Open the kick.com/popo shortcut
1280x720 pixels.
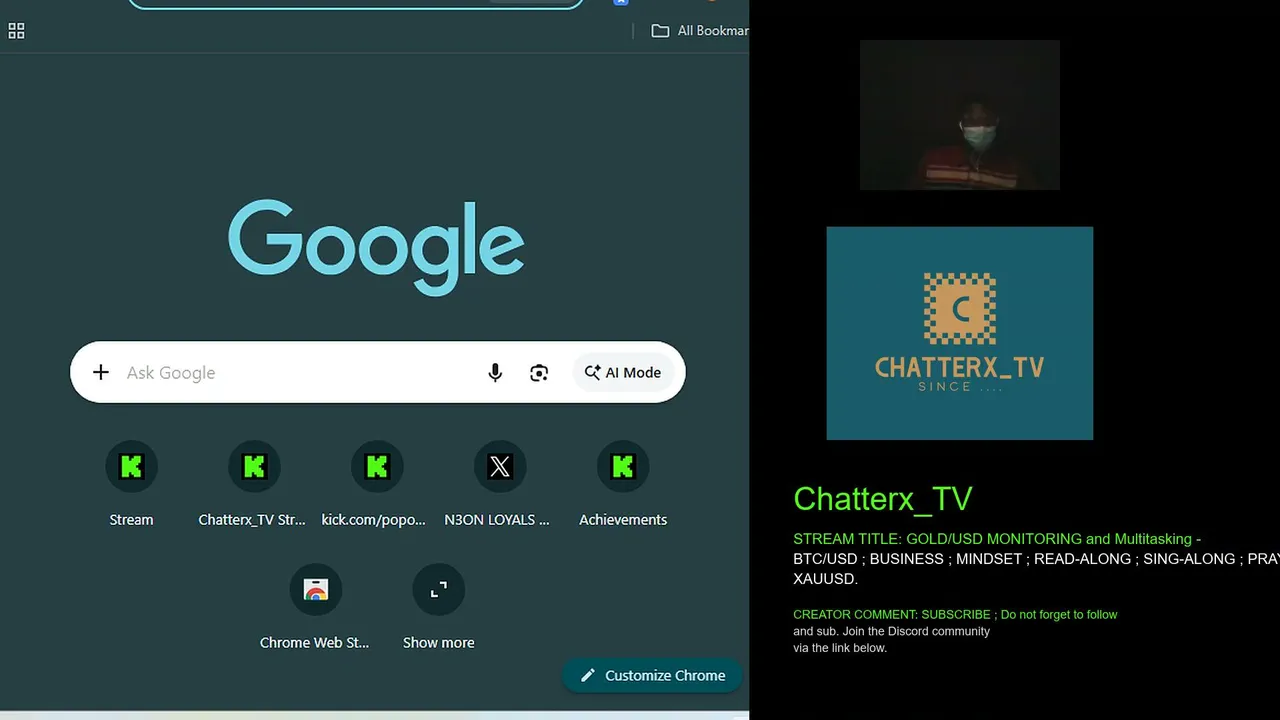pos(376,485)
